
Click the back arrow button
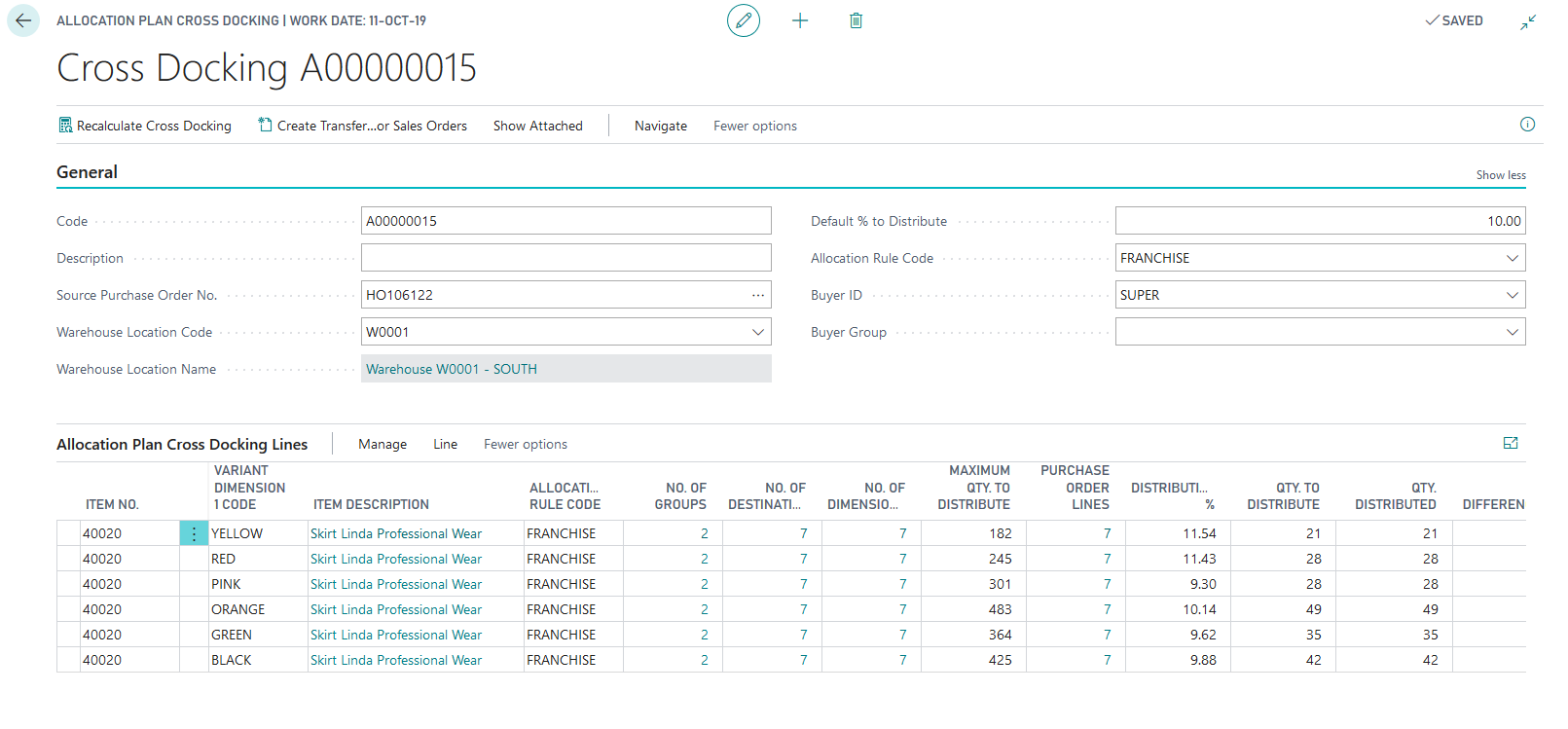23,20
